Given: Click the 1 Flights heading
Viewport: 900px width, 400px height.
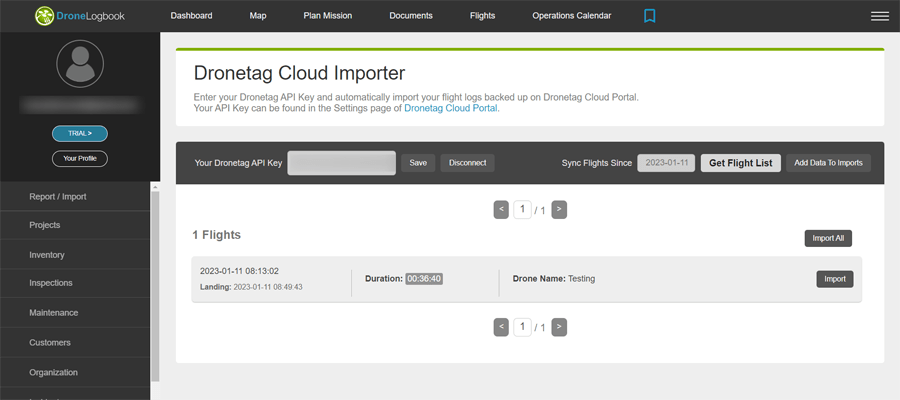Looking at the screenshot, I should [x=216, y=235].
